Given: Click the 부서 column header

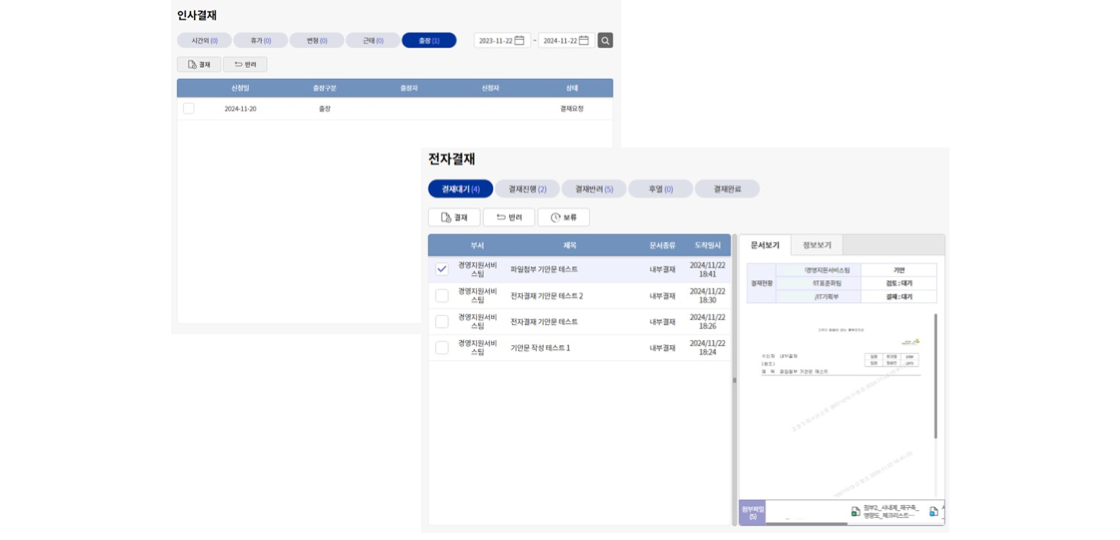Looking at the screenshot, I should point(477,245).
